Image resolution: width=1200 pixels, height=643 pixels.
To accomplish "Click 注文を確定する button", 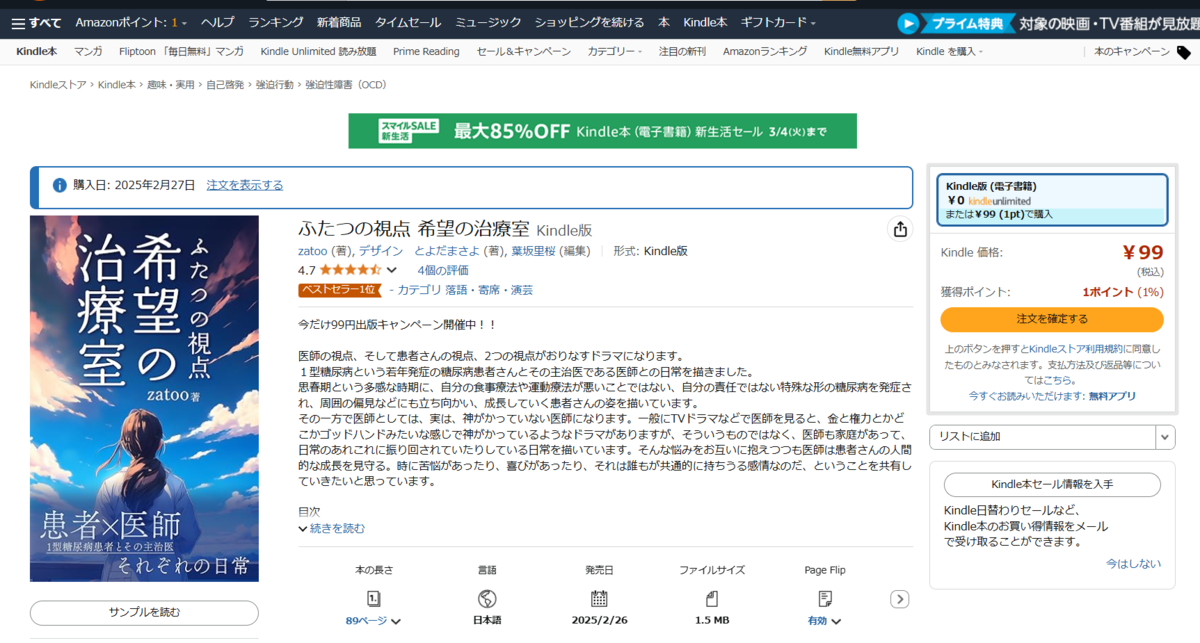I will click(x=1052, y=319).
